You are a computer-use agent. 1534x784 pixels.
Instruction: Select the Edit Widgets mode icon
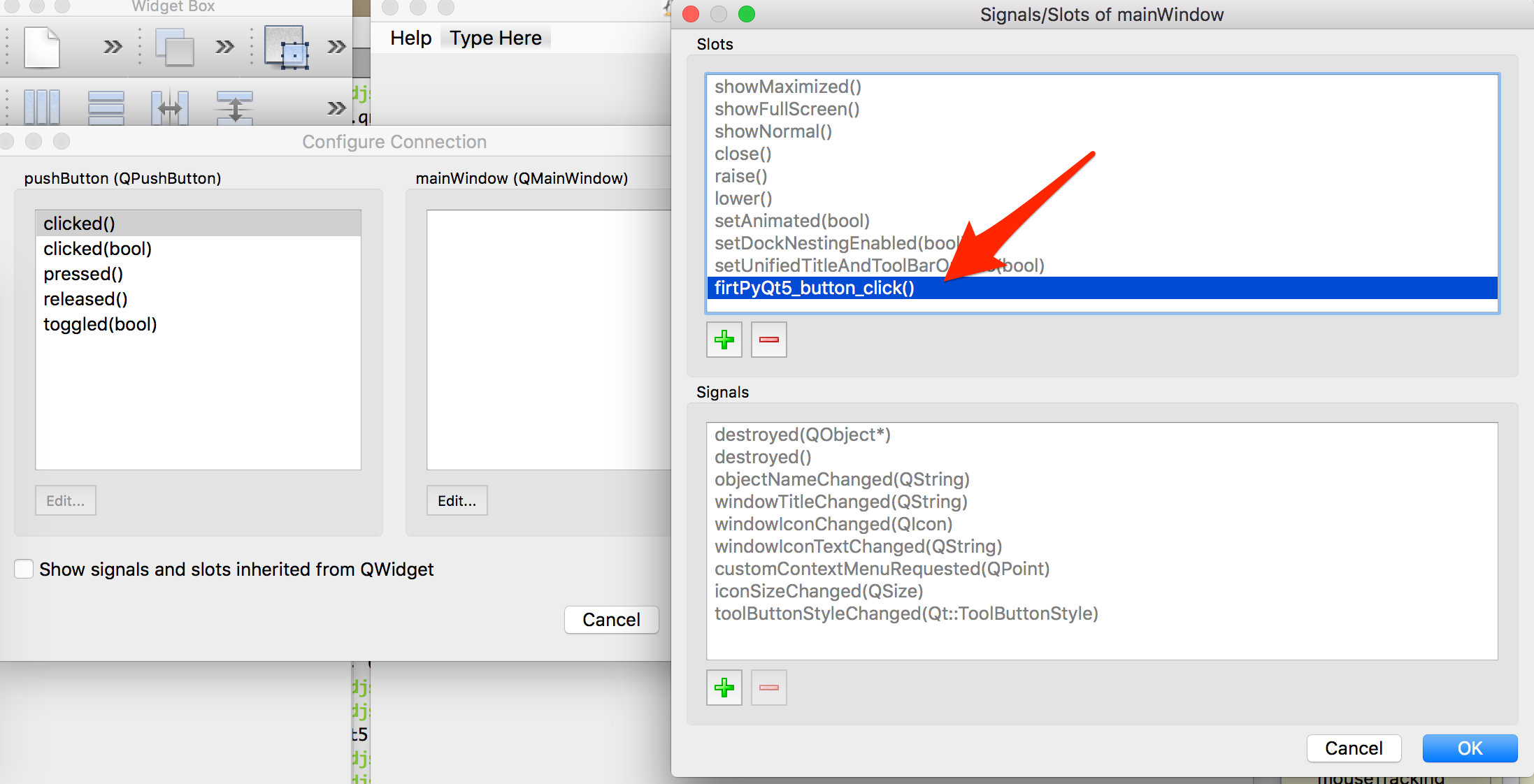pos(286,47)
